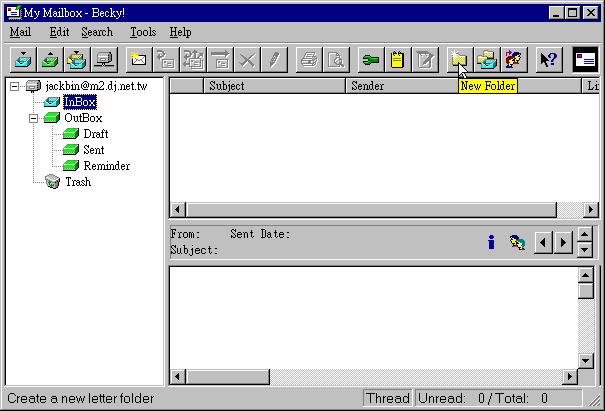Collapse the jackbin@m2.dj.net.tw account node
The height and width of the screenshot is (411, 605).
click(14, 86)
